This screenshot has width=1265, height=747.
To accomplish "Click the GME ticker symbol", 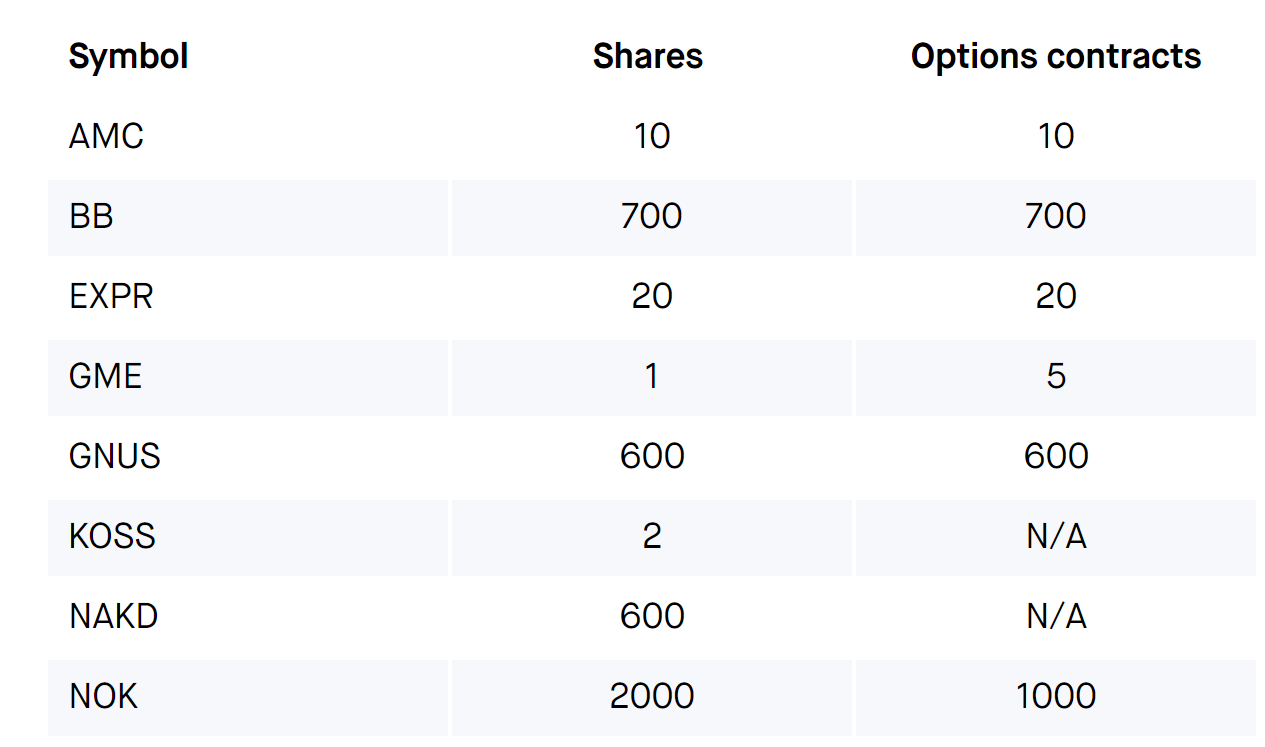I will (105, 376).
